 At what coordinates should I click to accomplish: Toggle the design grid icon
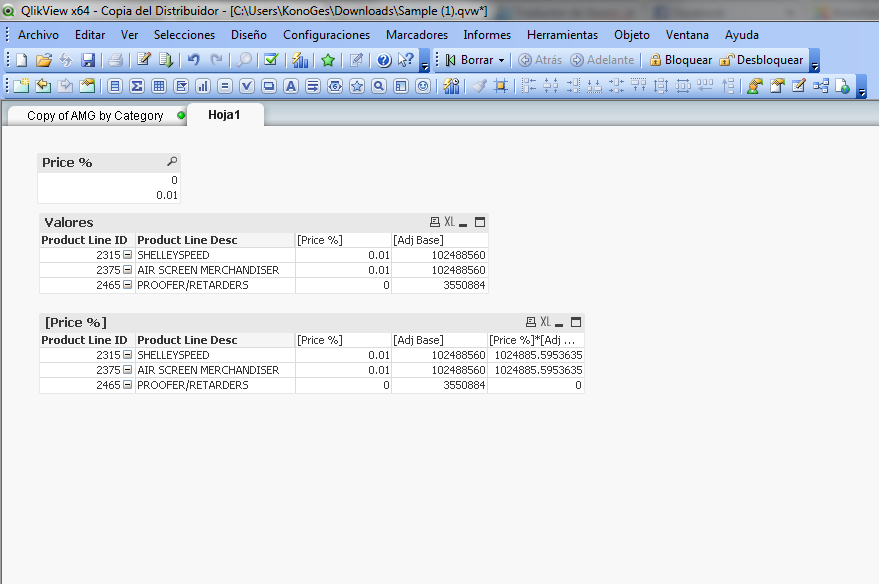click(x=501, y=86)
